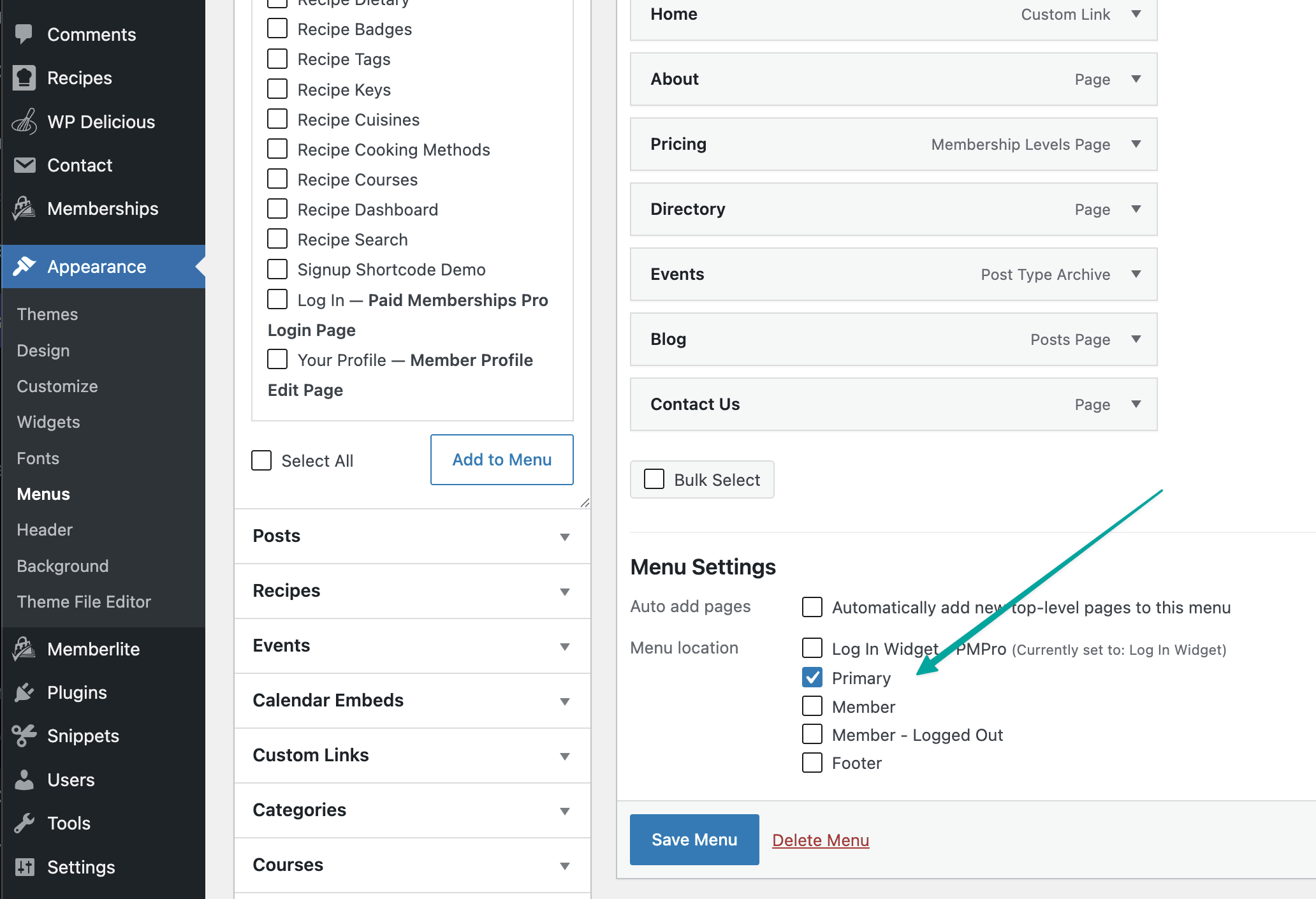Open the Background submenu item
Viewport: 1316px width, 899px height.
tap(62, 566)
